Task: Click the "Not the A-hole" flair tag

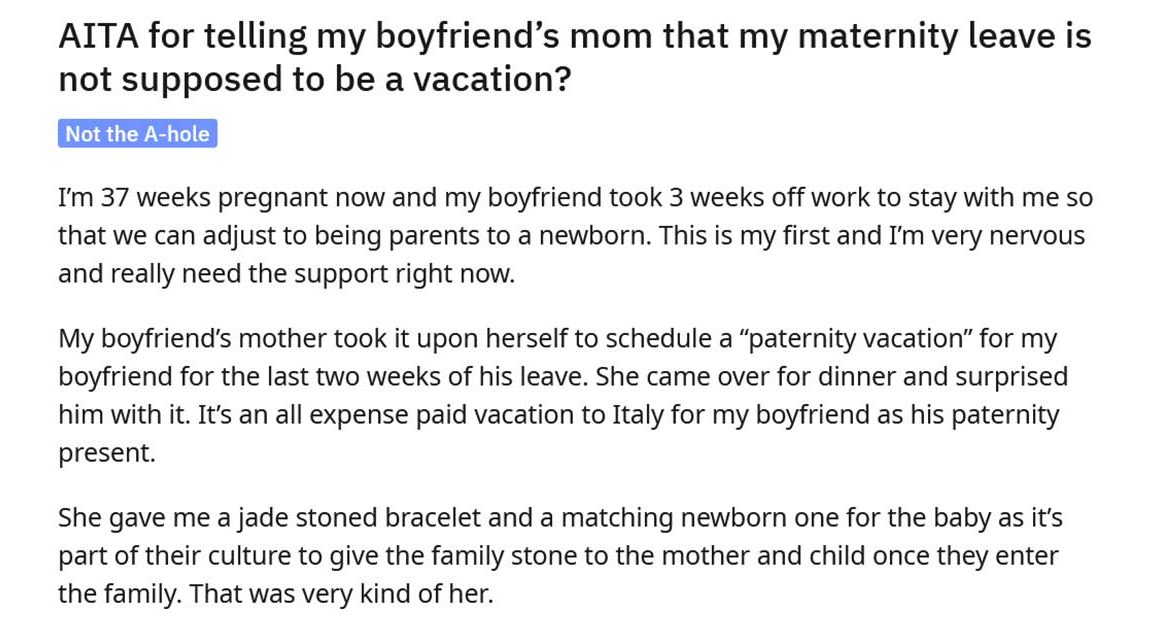Action: tap(138, 134)
